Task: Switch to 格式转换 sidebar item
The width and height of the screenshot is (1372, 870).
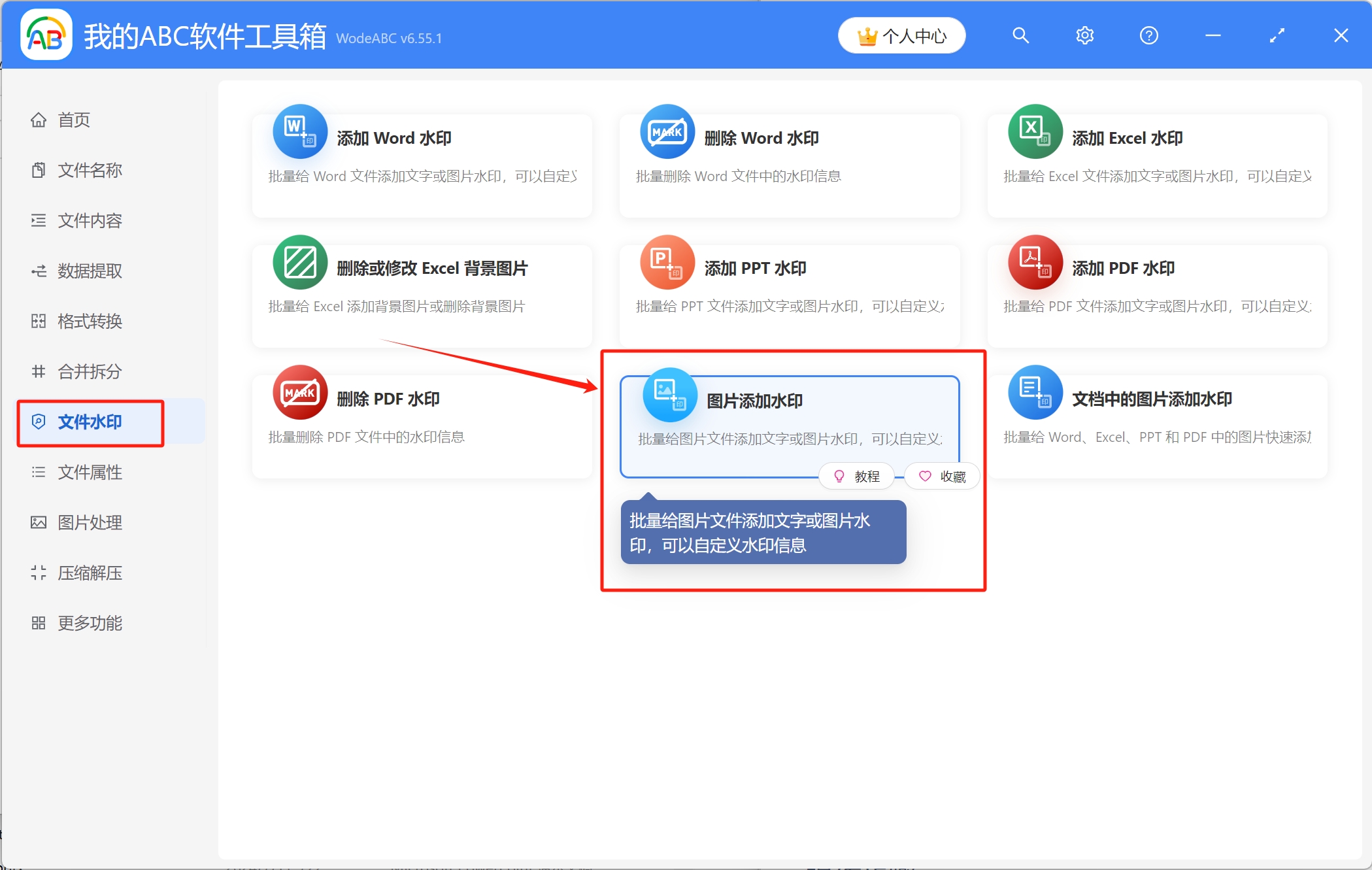Action: pyautogui.click(x=90, y=322)
